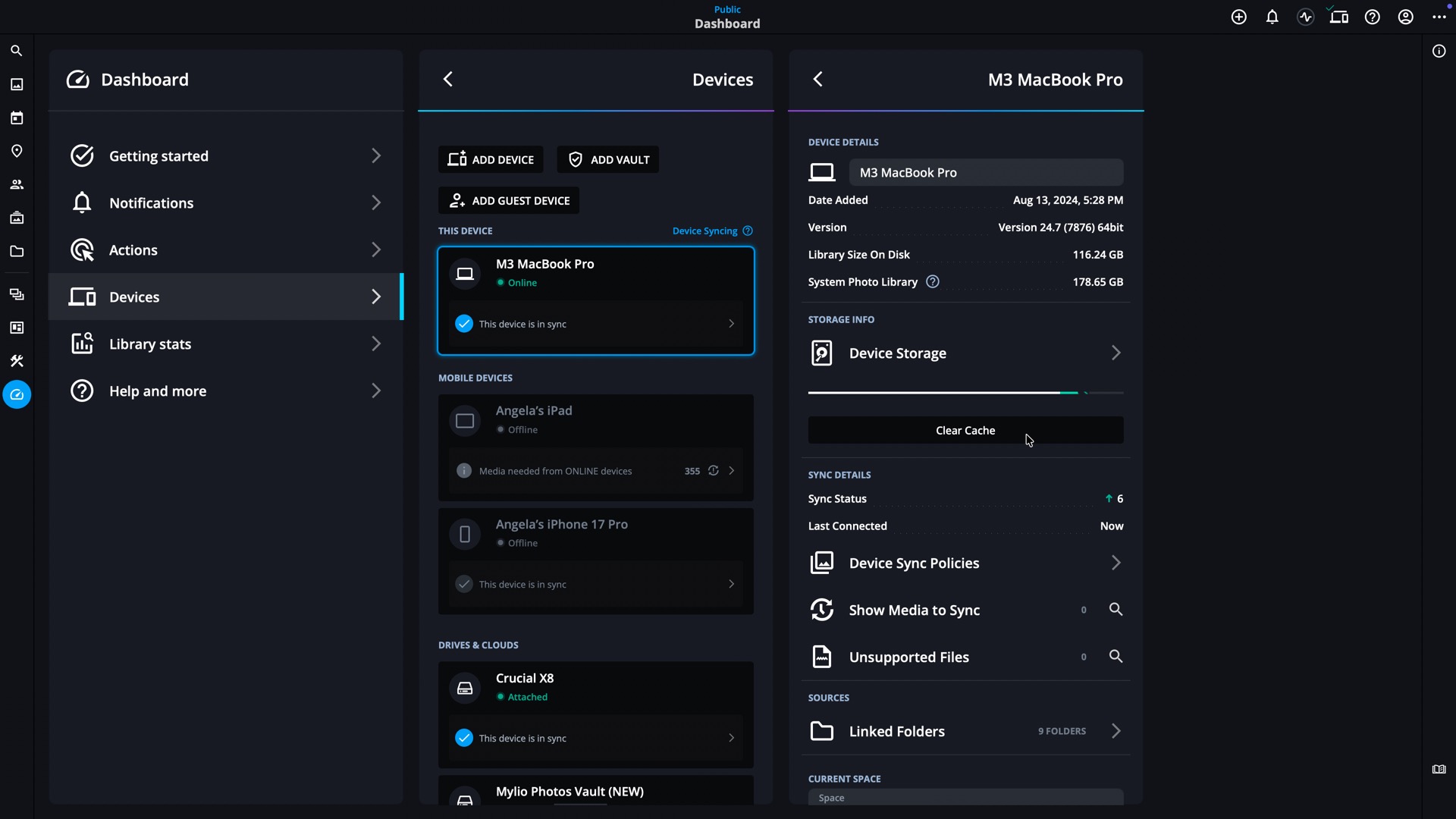Open the people view icon in sidebar

[16, 184]
